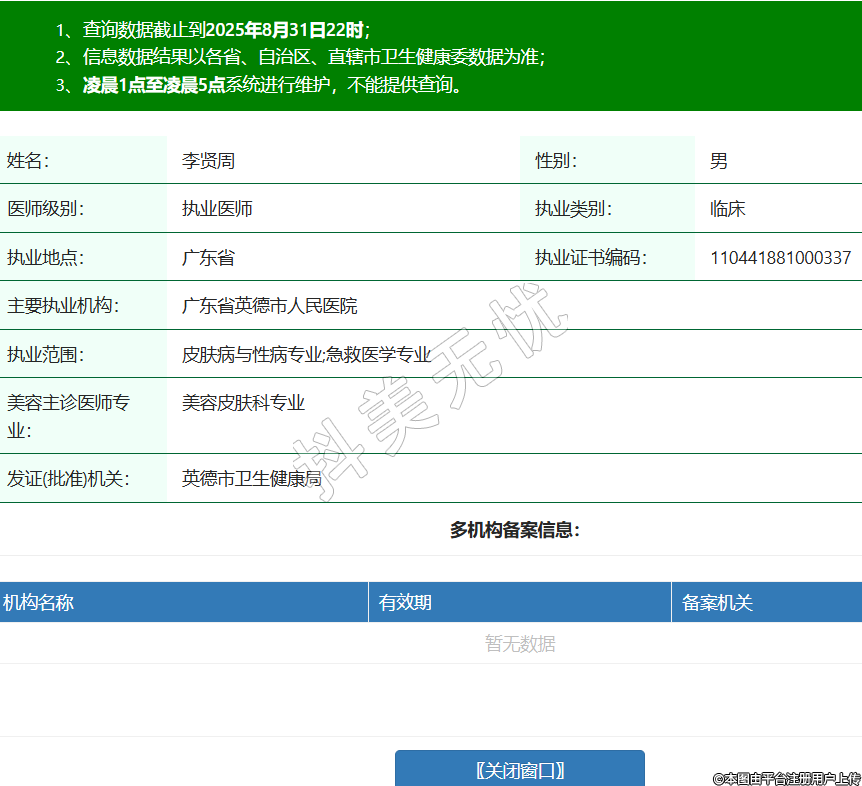The image size is (862, 786).
Task: Select the 备案机关 column header
Action: point(717,603)
